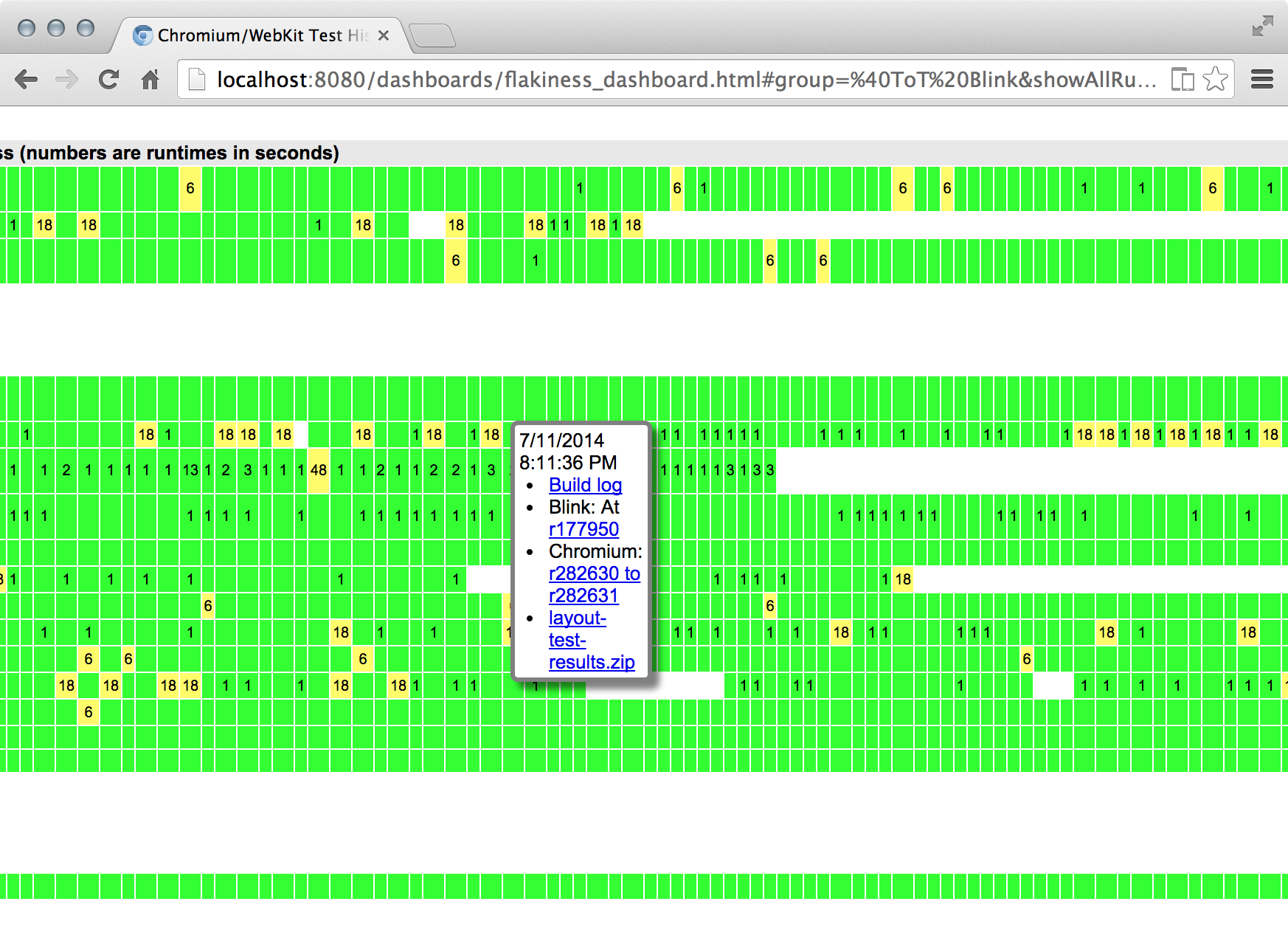1288x952 pixels.
Task: Click the browser Back arrow
Action: coord(27,80)
